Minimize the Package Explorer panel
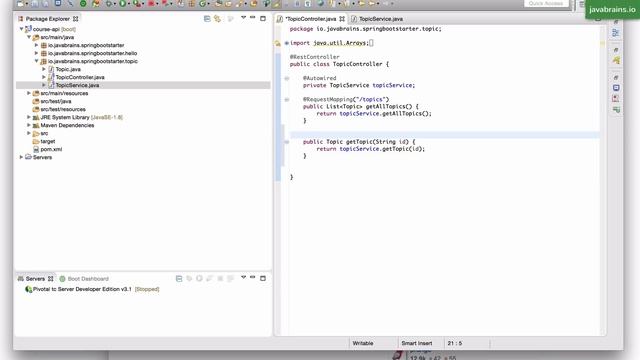Image resolution: width=640 pixels, height=360 pixels. point(253,18)
